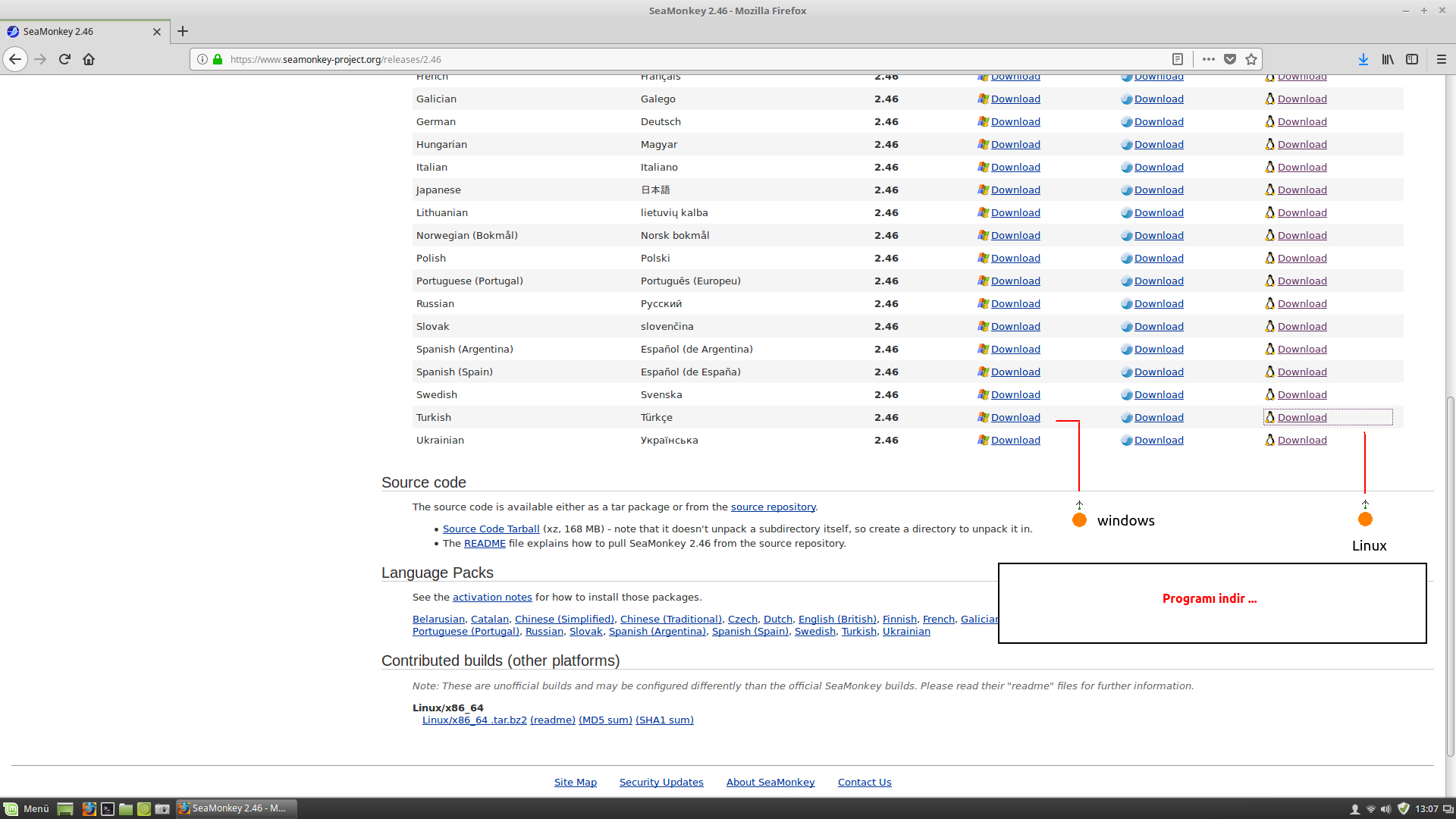Open page actions three-dots menu
The image size is (1456, 819).
click(1209, 59)
